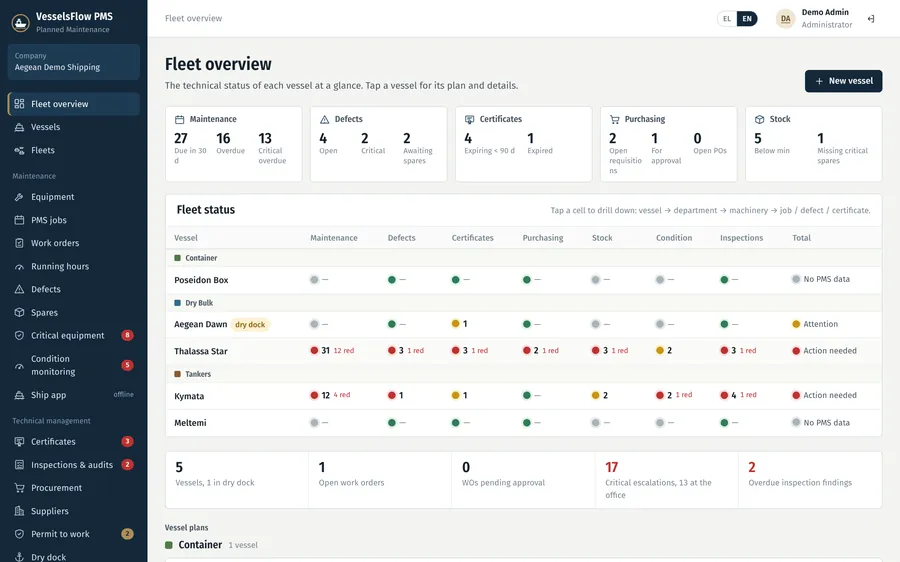Click Thalassa Star maintenance cell 31
900x562 pixels.
tap(332, 351)
